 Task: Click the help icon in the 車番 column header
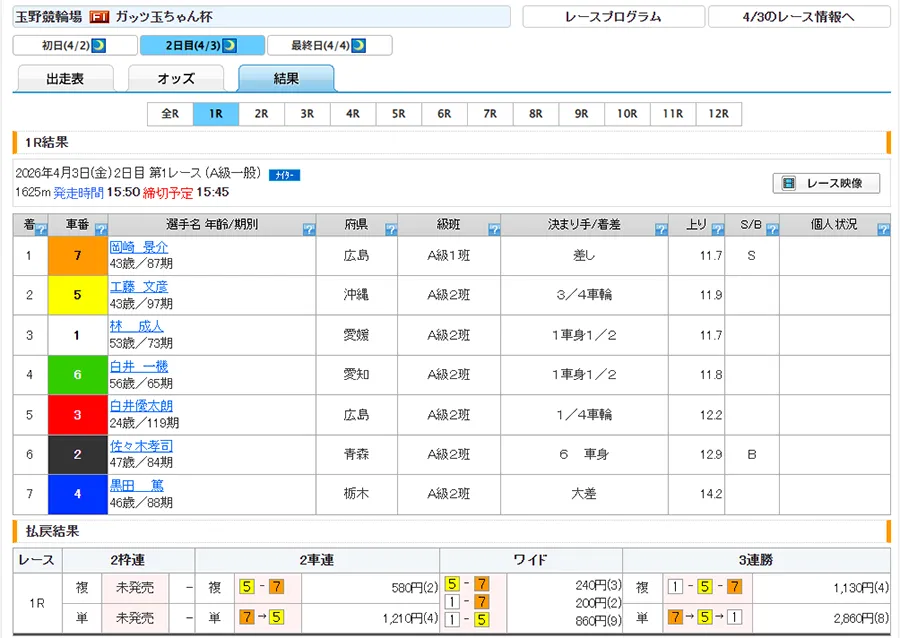(x=99, y=230)
